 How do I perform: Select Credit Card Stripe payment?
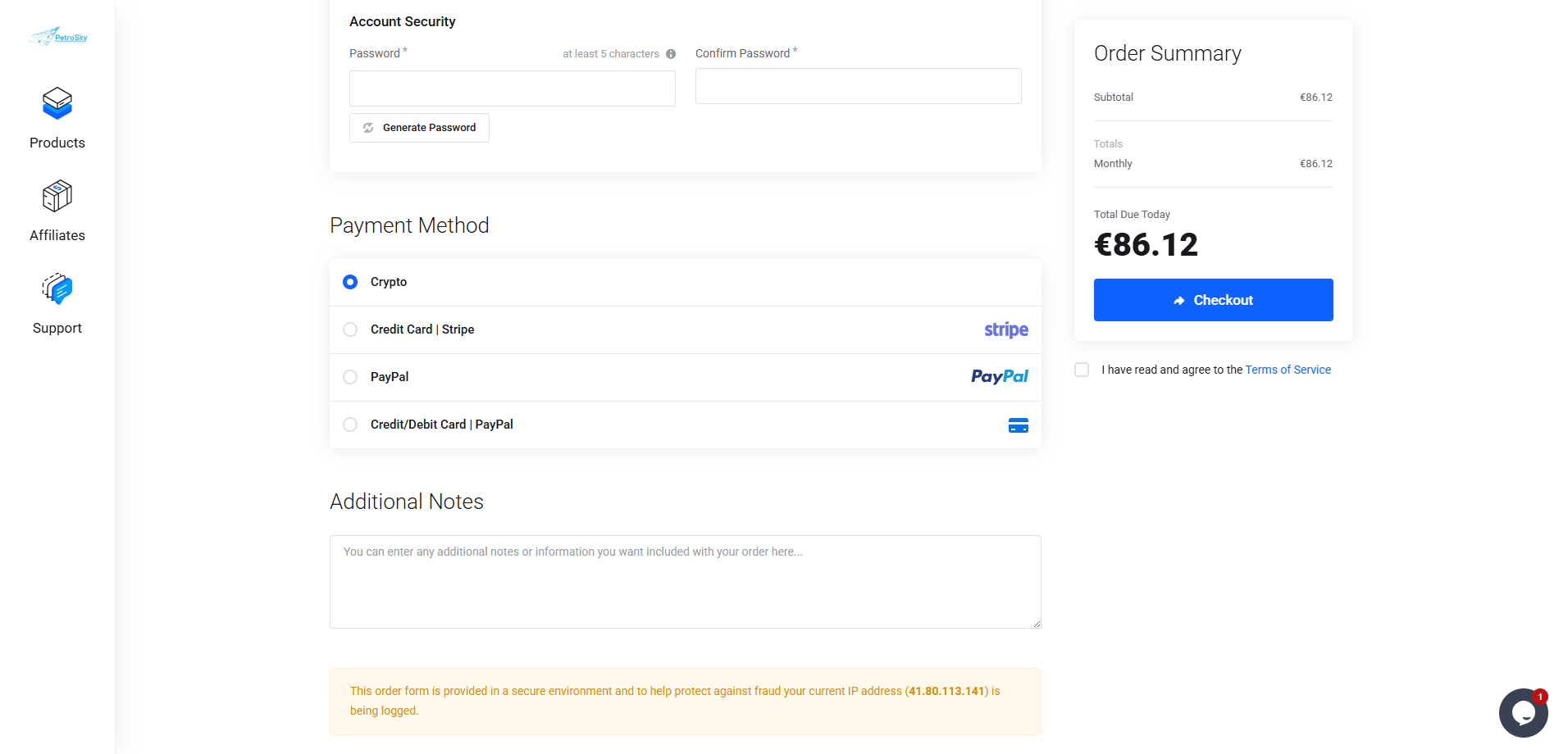(350, 329)
